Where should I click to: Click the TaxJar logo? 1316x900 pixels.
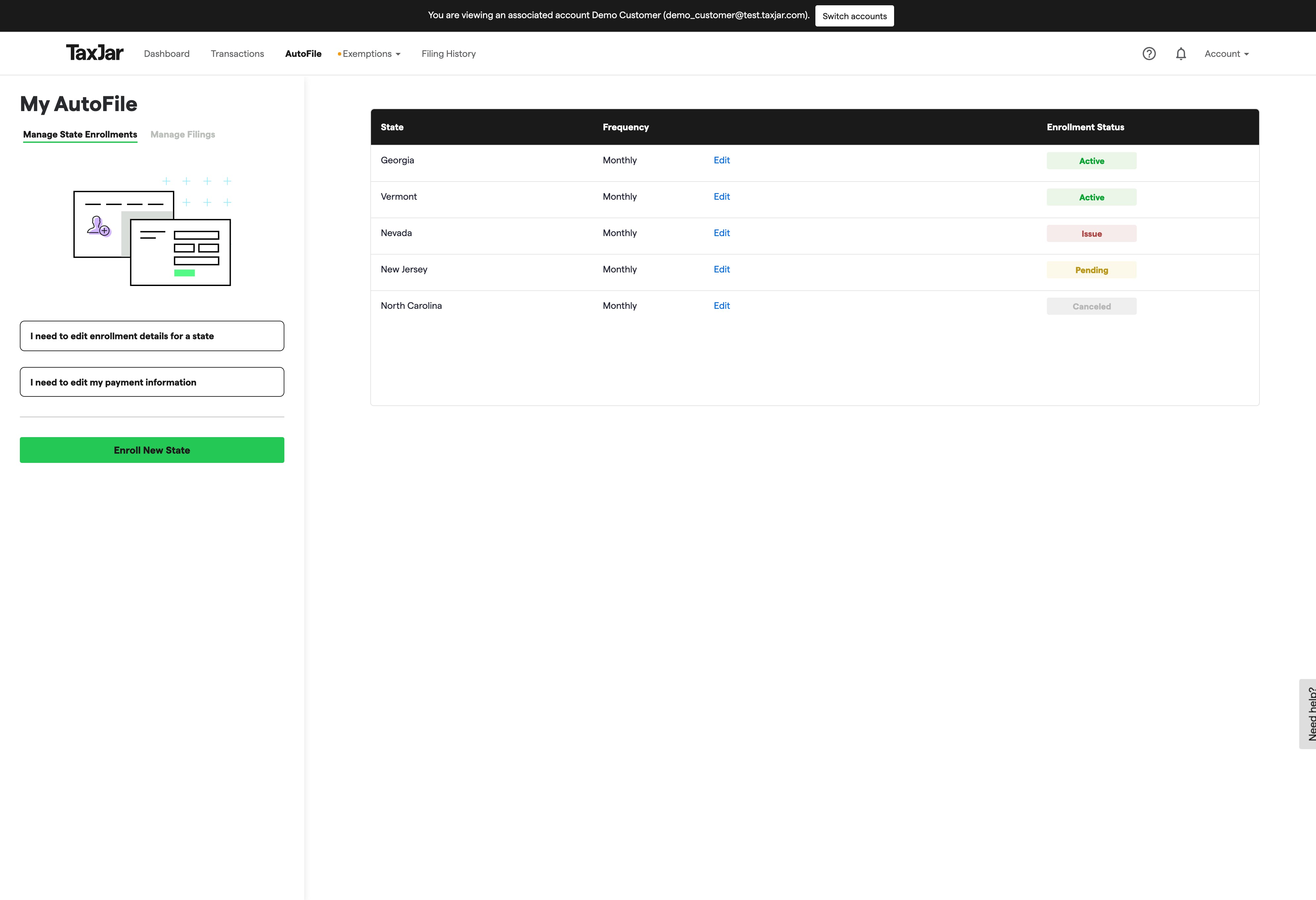pos(95,53)
